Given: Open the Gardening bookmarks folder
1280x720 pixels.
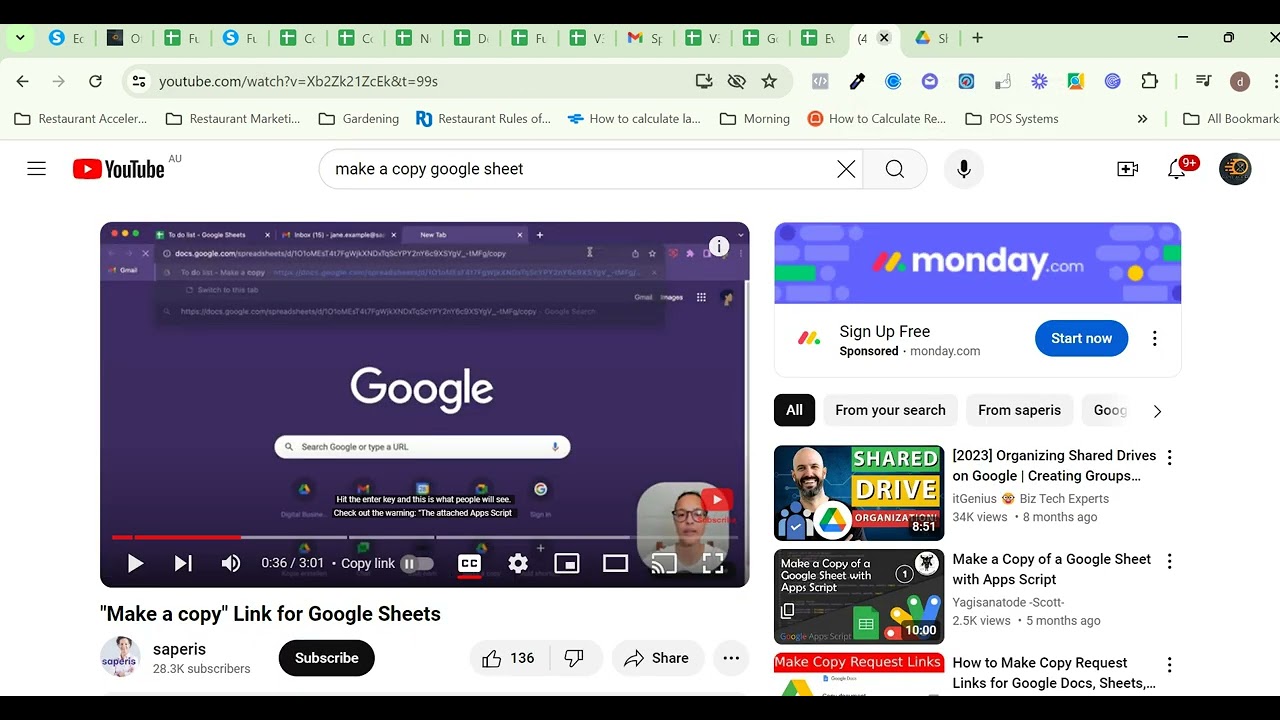Looking at the screenshot, I should coord(358,118).
